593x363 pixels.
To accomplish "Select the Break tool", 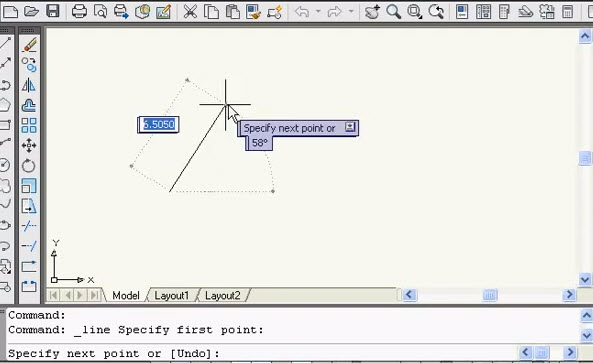I will [29, 286].
